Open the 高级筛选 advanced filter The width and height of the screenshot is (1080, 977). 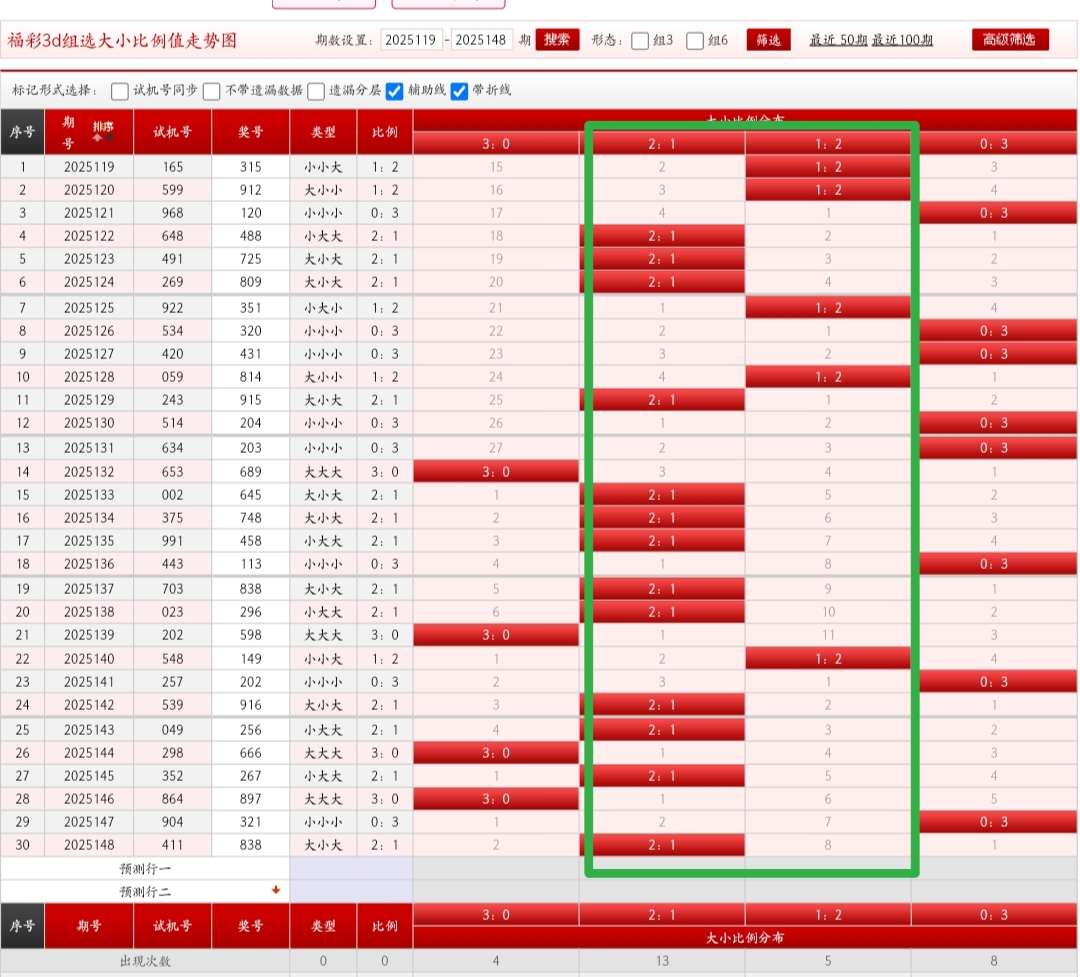point(1010,40)
